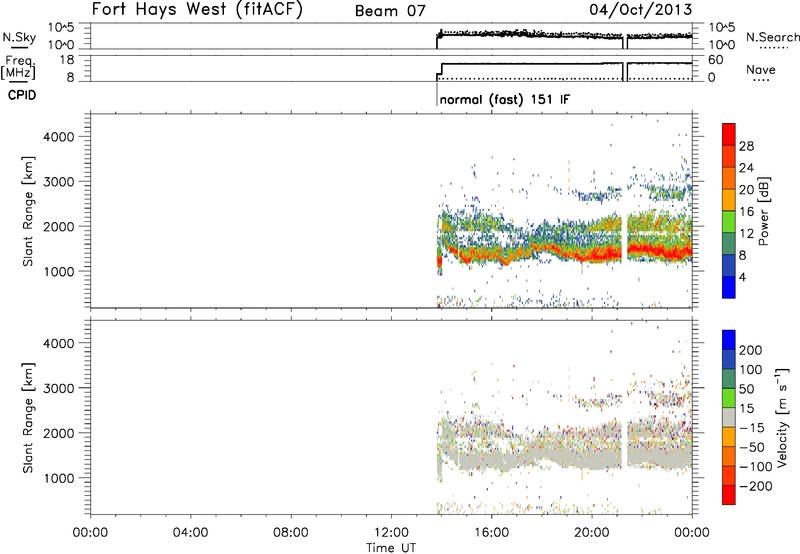The width and height of the screenshot is (800, 554).
Task: Click the 'N.Search' legend label
Action: (x=772, y=37)
